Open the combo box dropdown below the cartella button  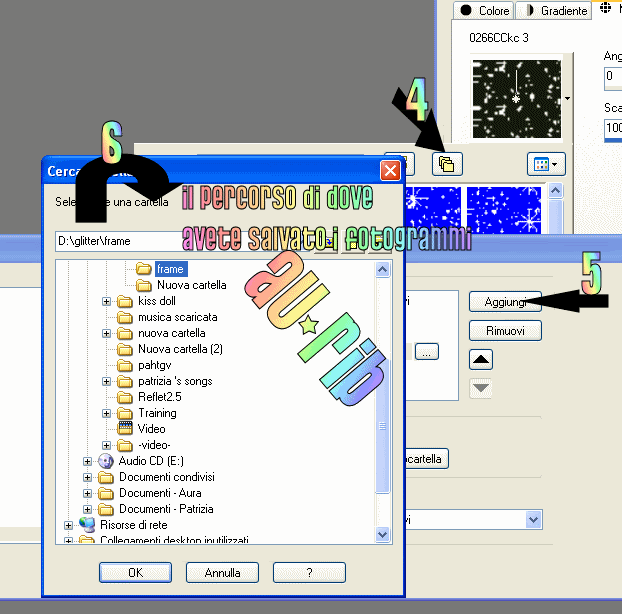pyautogui.click(x=533, y=519)
